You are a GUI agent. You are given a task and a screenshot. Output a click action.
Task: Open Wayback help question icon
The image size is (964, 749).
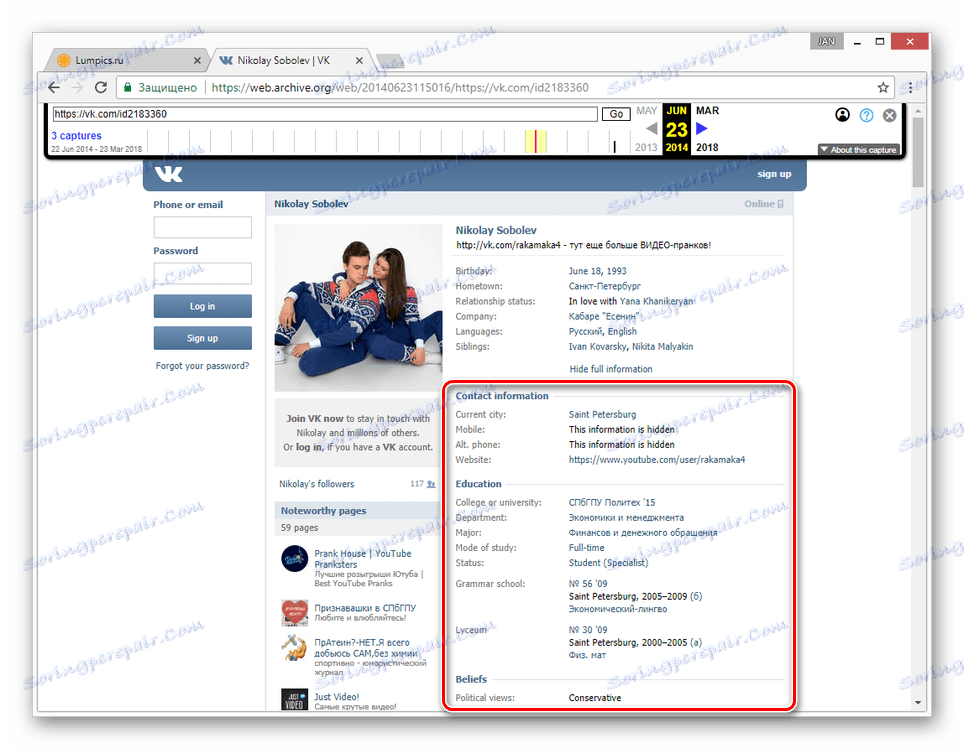pos(866,115)
